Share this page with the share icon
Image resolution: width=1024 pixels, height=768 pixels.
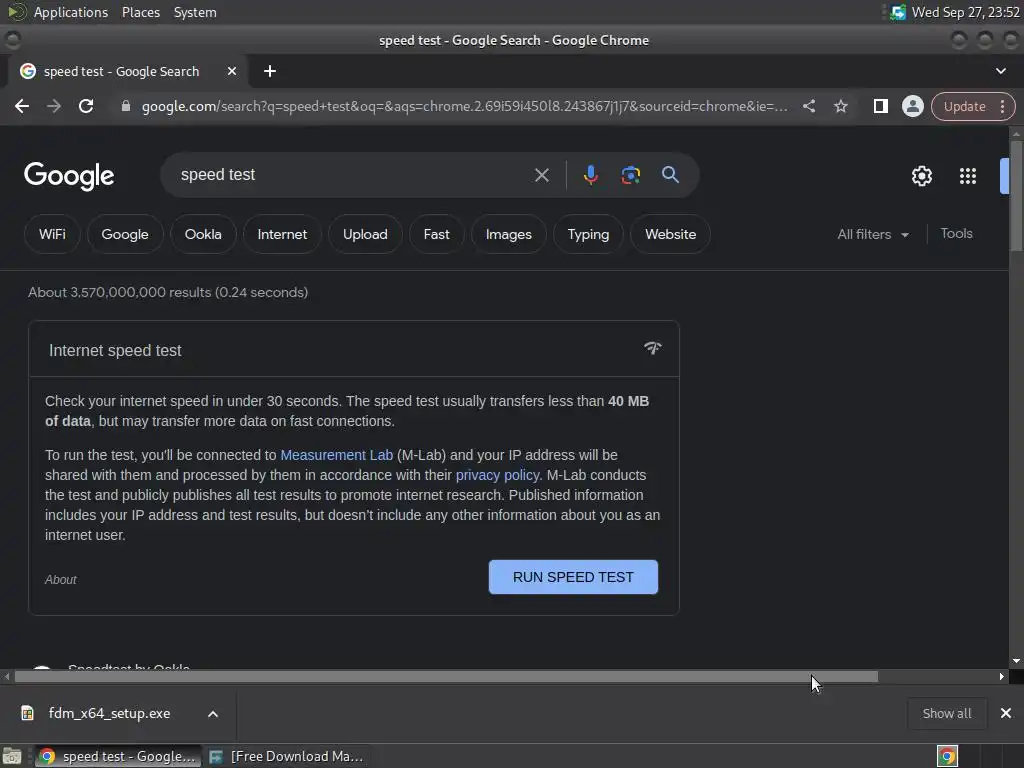(x=808, y=106)
